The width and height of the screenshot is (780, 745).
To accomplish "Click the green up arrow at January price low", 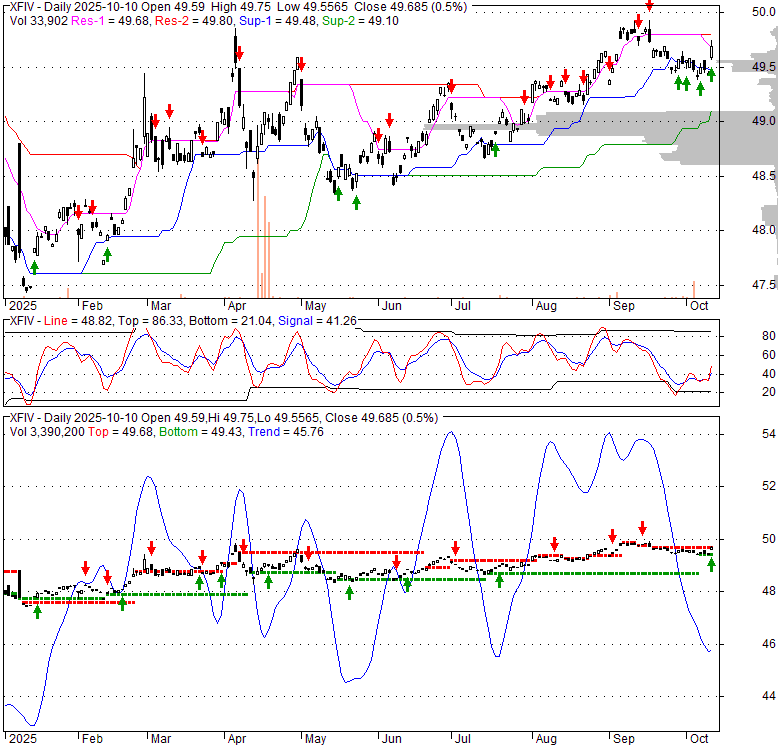I will click(x=35, y=267).
